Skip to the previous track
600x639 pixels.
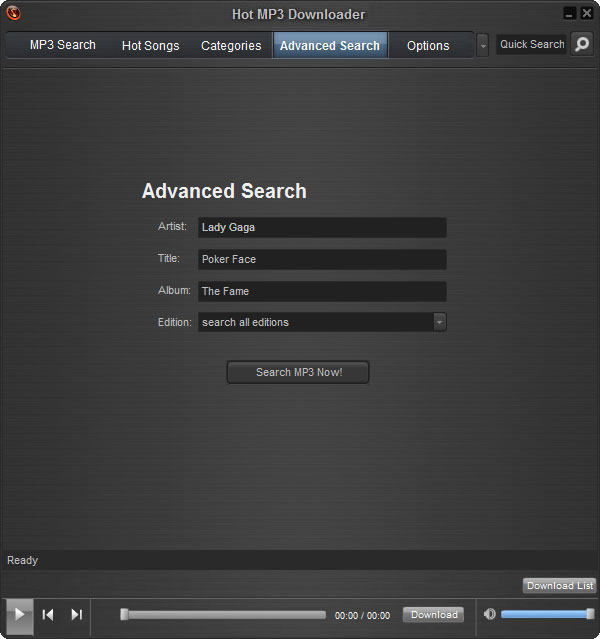tap(48, 615)
